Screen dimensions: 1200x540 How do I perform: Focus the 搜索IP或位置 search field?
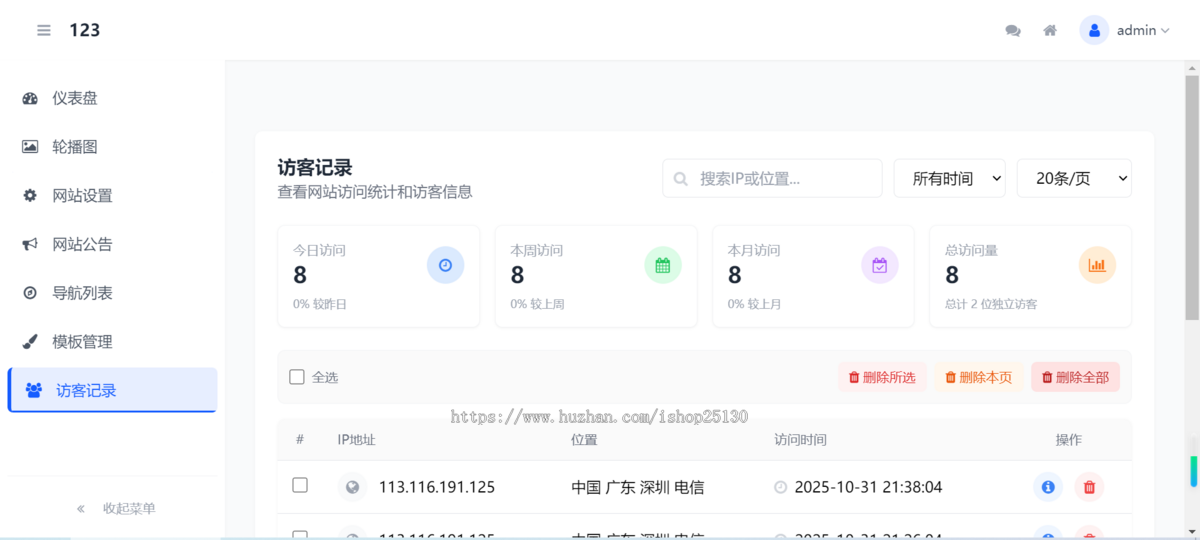[772, 178]
